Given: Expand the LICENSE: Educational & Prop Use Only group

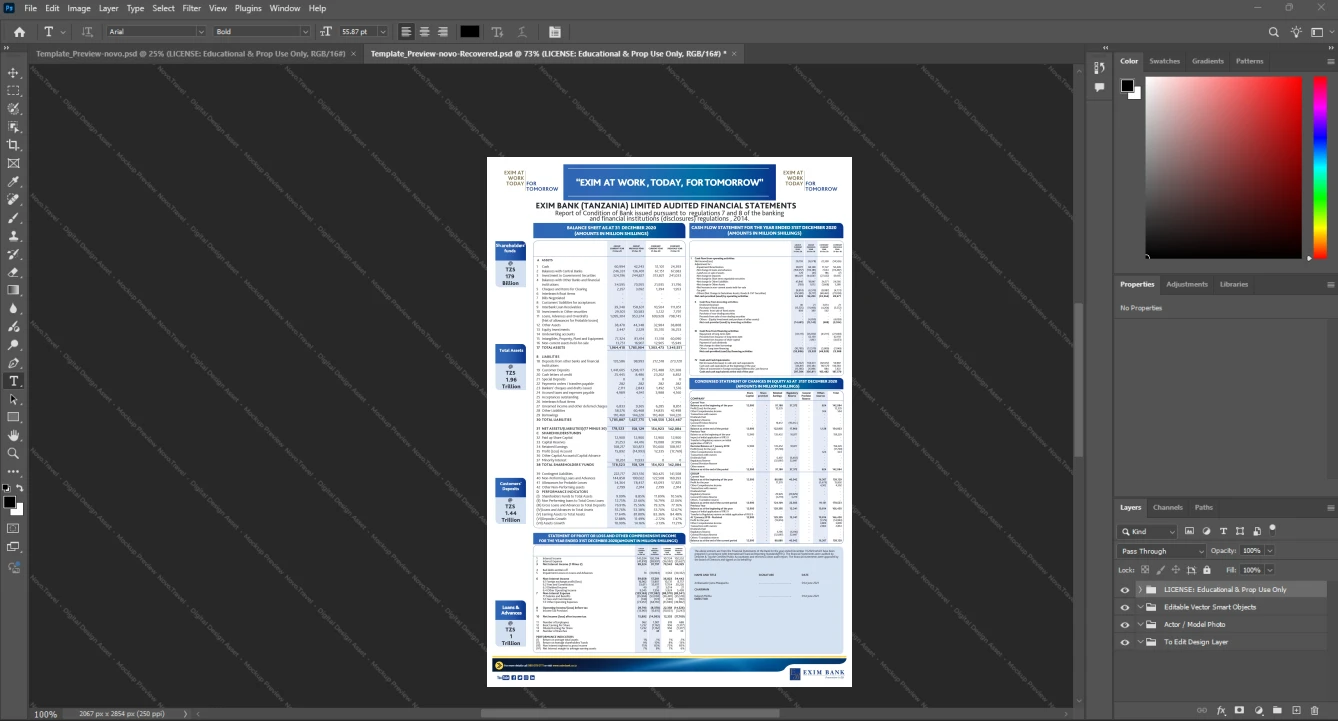Looking at the screenshot, I should [x=1140, y=590].
